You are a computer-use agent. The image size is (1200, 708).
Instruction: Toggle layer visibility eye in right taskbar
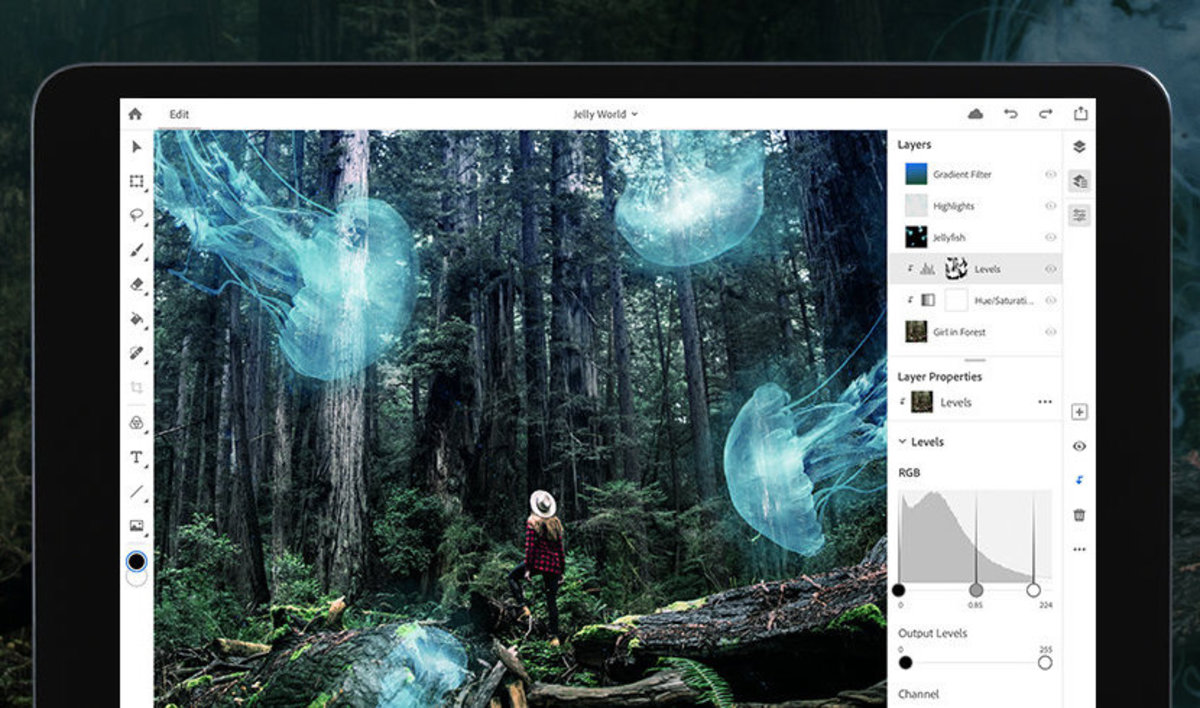coord(1079,447)
